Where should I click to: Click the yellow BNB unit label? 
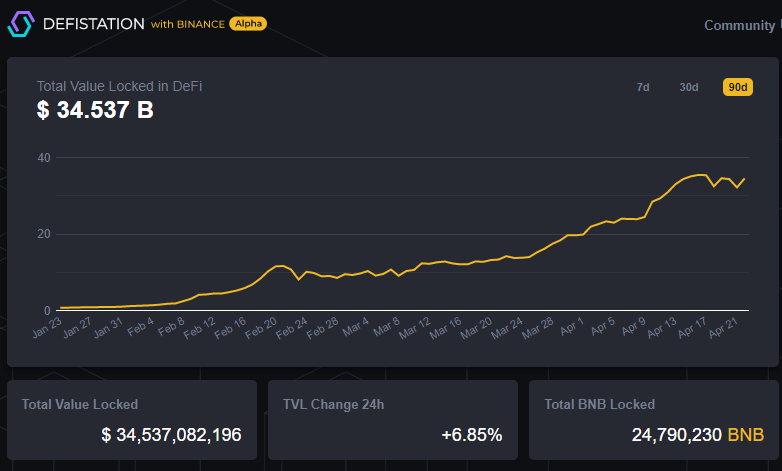[x=746, y=435]
